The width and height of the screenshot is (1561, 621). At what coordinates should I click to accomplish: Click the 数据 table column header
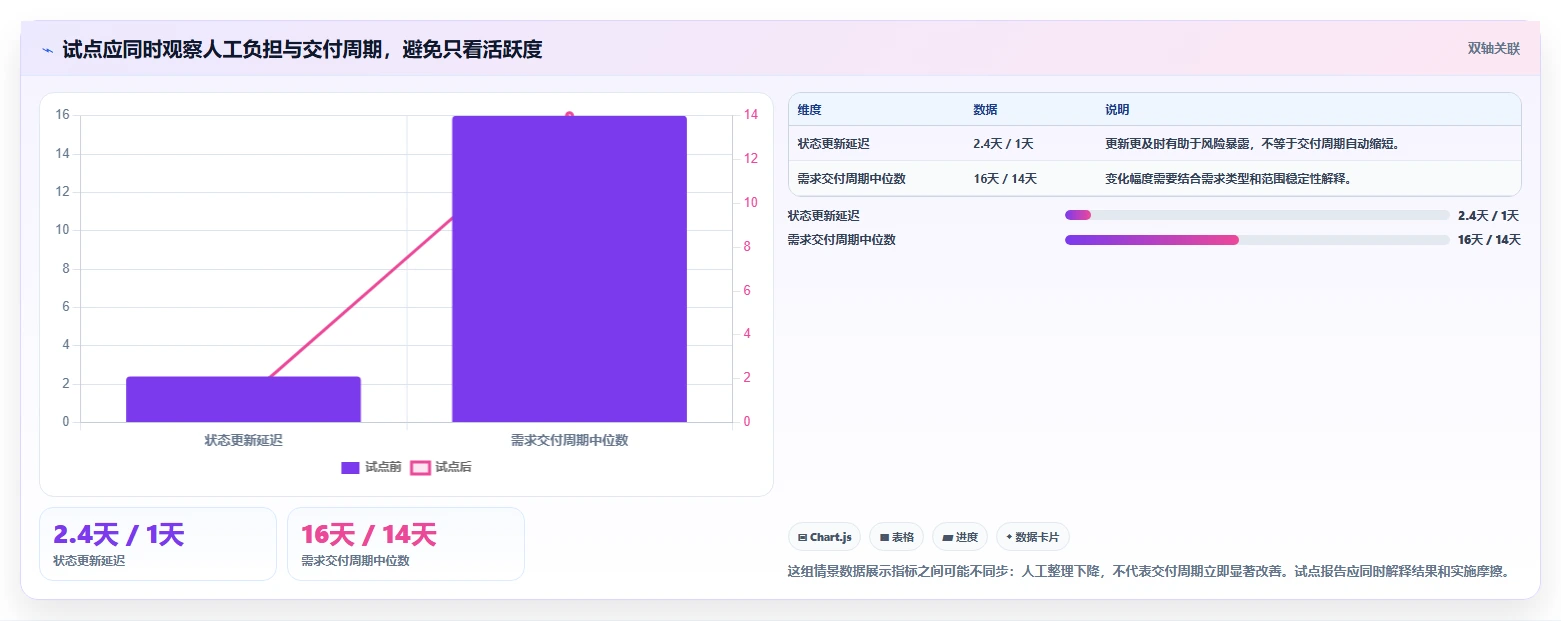coord(985,110)
